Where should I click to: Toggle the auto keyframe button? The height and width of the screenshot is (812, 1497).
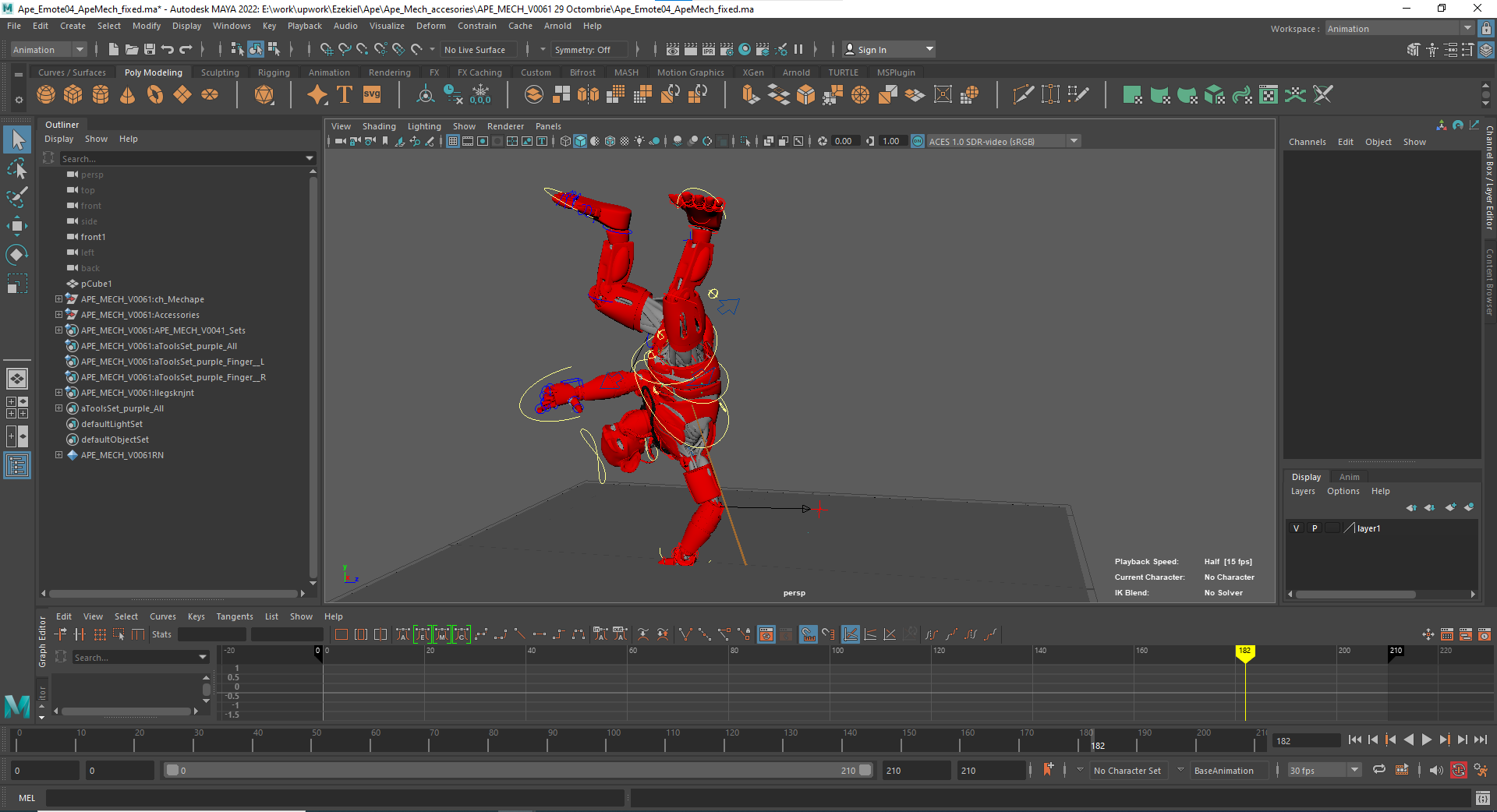pos(1458,770)
